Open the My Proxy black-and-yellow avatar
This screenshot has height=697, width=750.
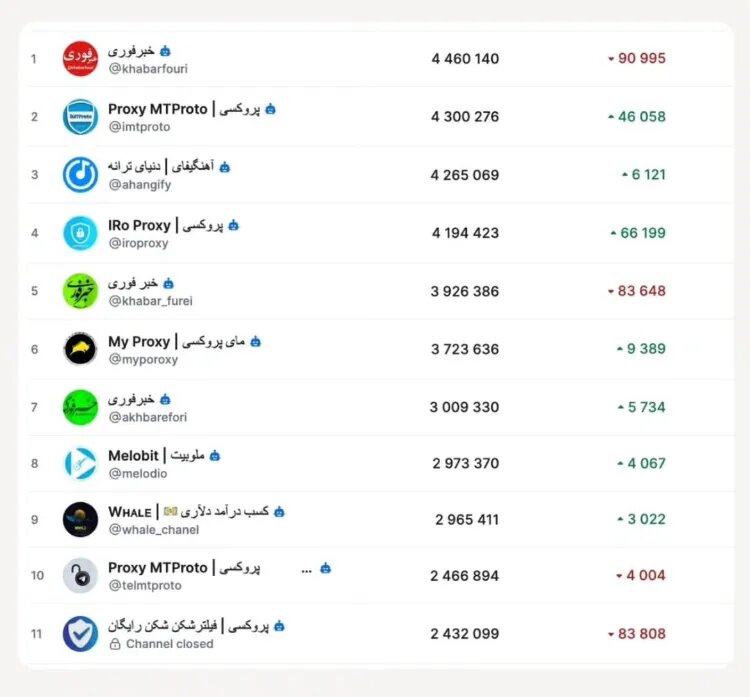click(80, 349)
